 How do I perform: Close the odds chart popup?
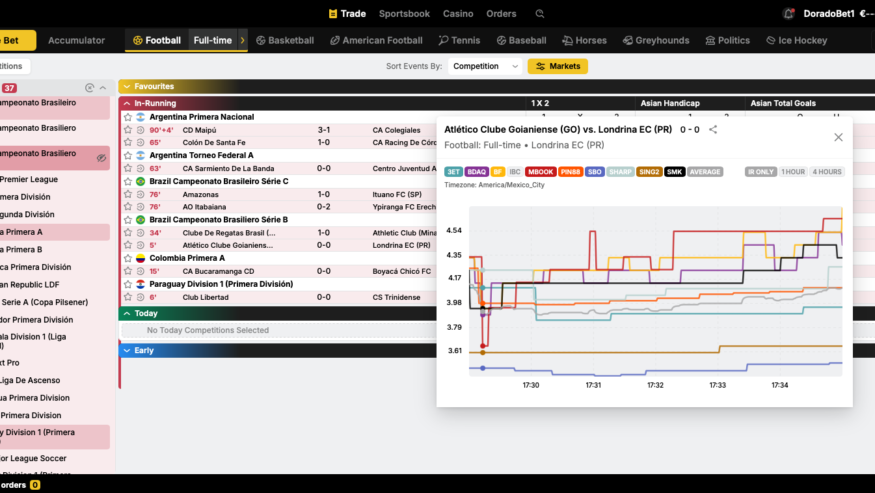point(838,137)
